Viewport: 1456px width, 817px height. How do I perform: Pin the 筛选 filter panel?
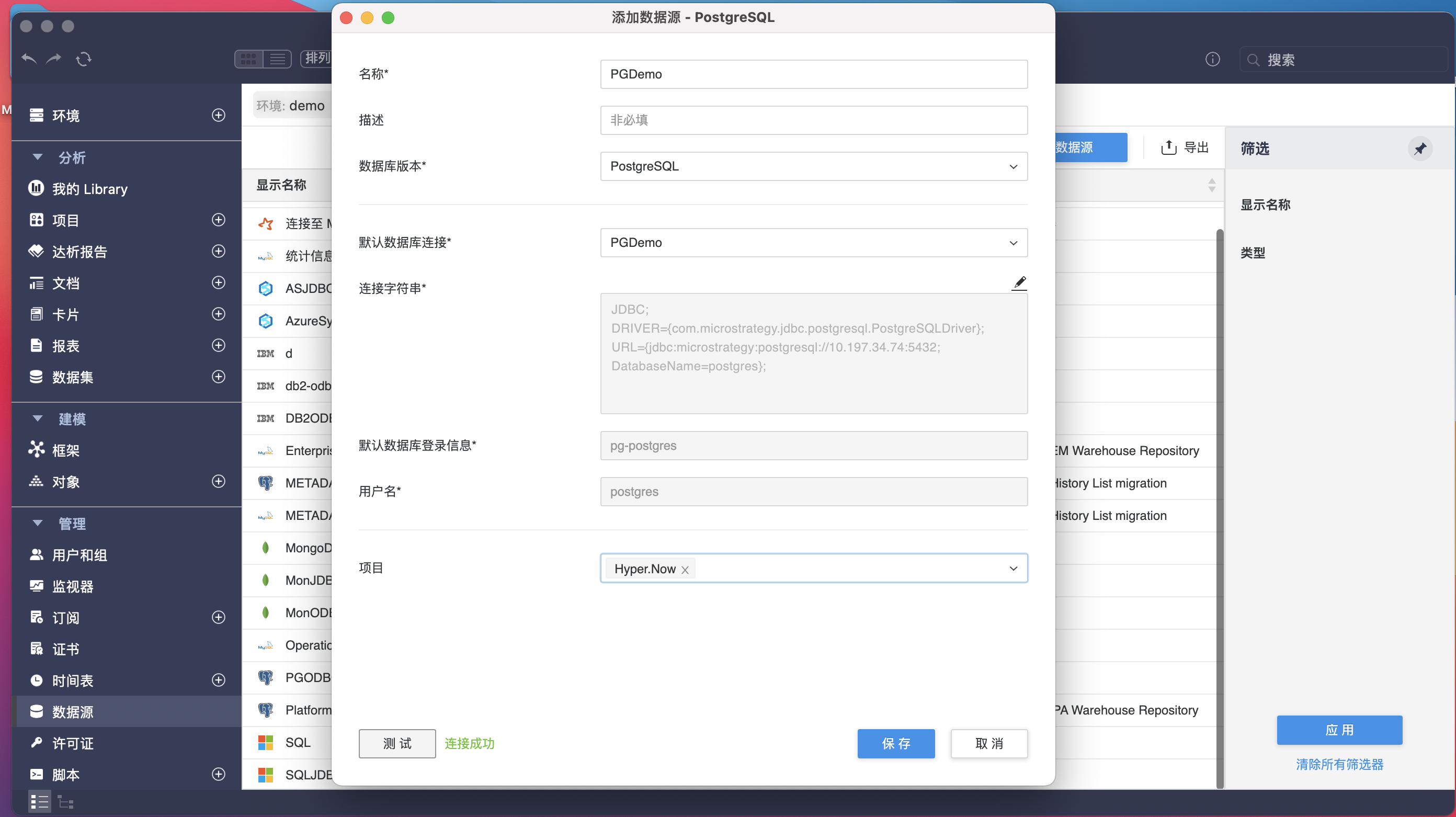pos(1421,149)
